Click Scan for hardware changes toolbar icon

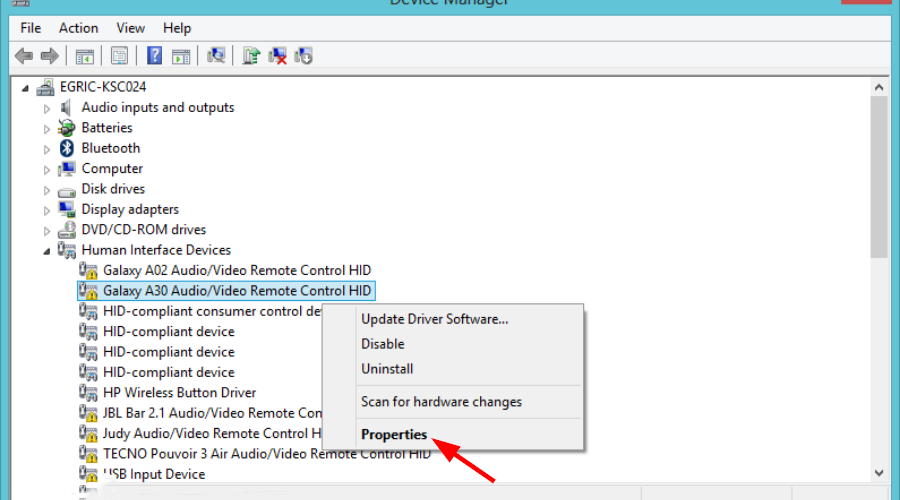[x=216, y=56]
